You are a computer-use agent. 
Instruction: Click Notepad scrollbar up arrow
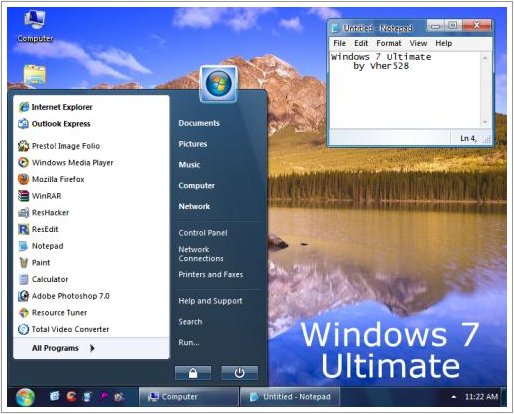coord(485,58)
